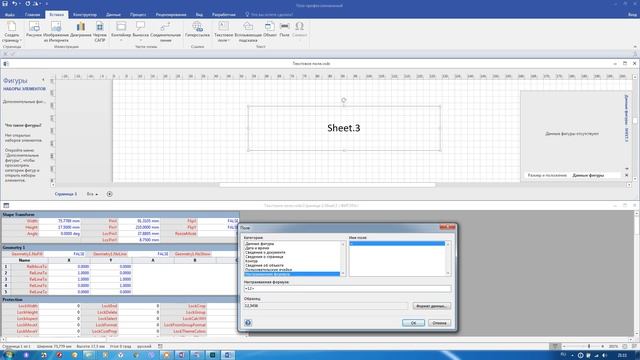
Task: Close the shape data side panel
Action: tap(627, 175)
